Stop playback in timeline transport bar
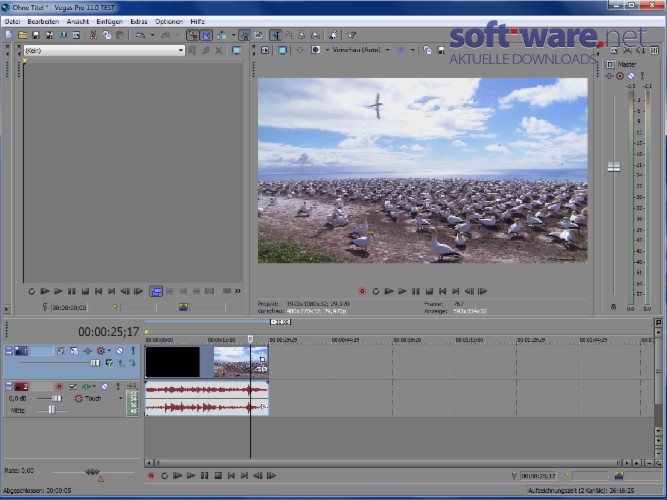 (218, 476)
